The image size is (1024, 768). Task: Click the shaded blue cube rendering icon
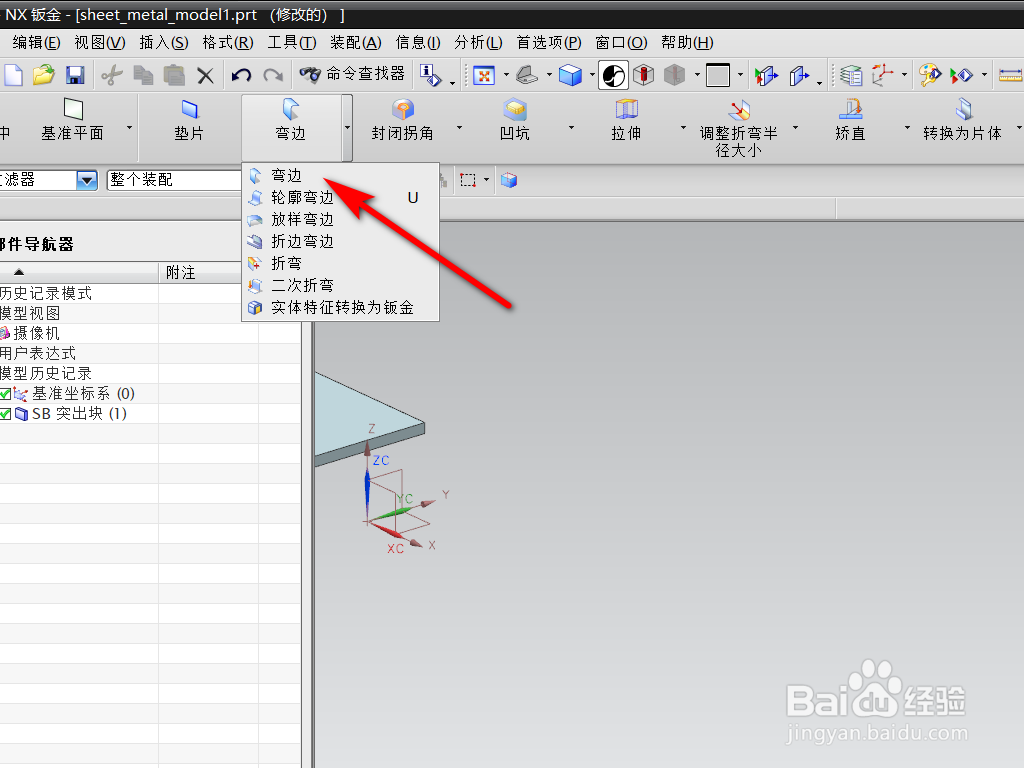point(570,75)
